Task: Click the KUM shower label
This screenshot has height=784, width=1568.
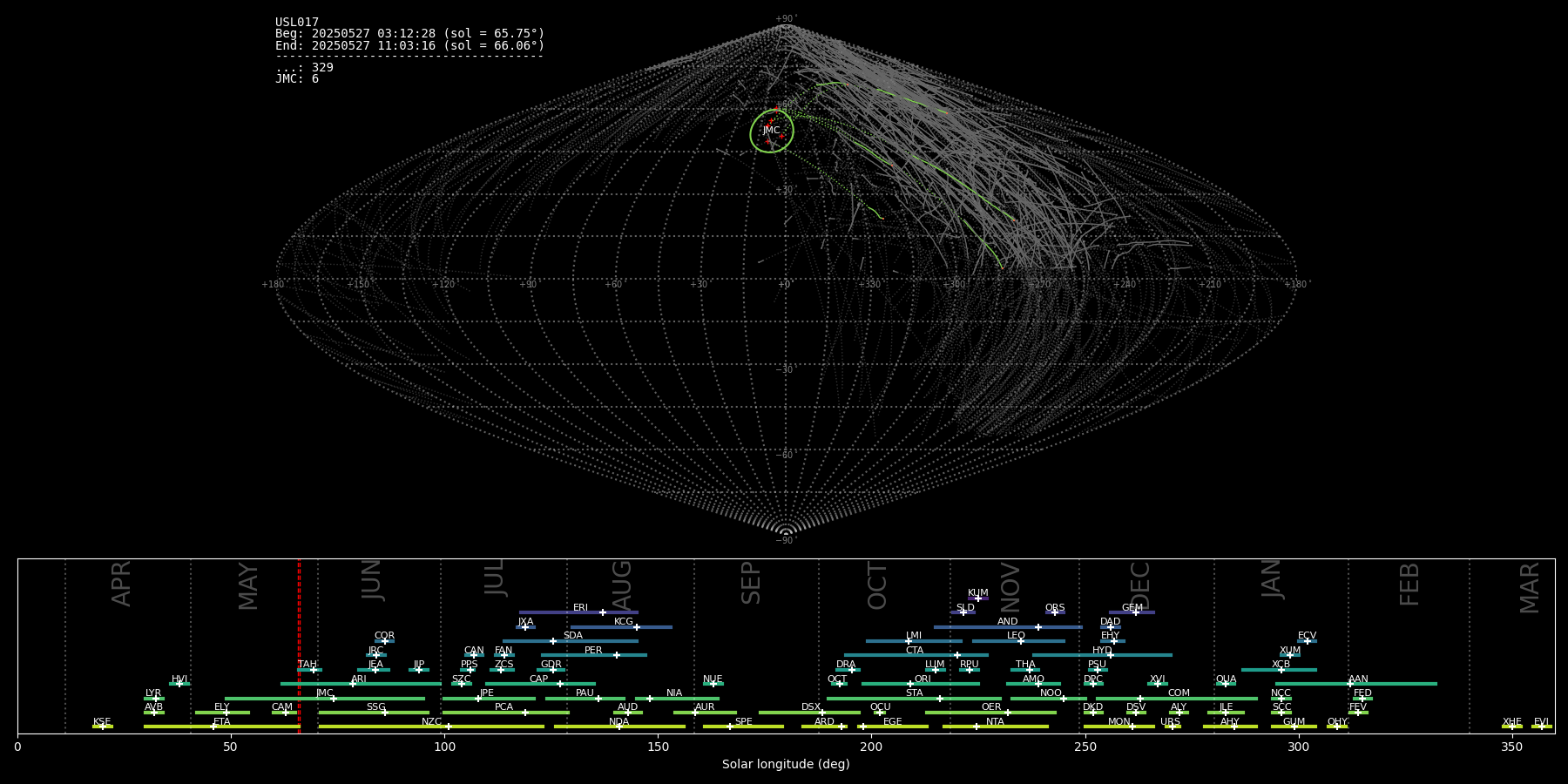Action: pos(977,593)
